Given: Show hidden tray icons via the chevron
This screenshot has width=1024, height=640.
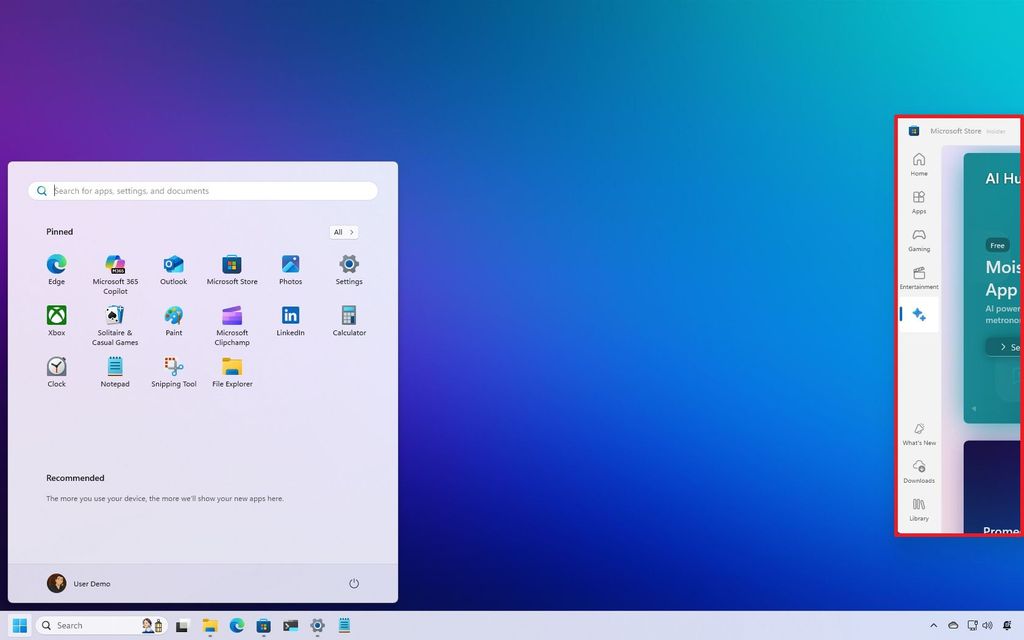Looking at the screenshot, I should [933, 625].
